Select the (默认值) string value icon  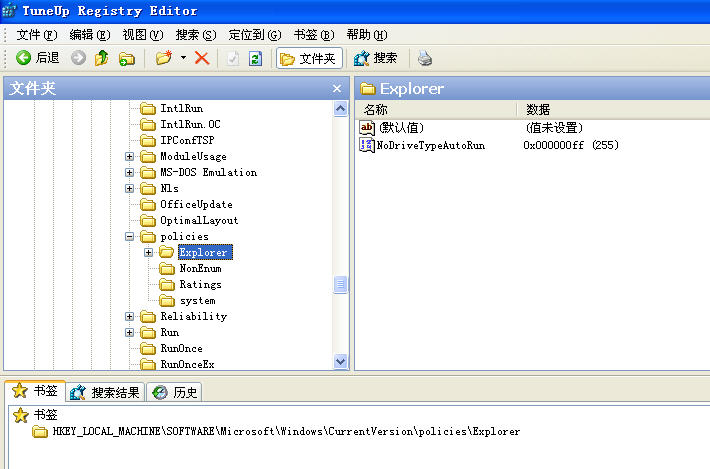tap(367, 128)
